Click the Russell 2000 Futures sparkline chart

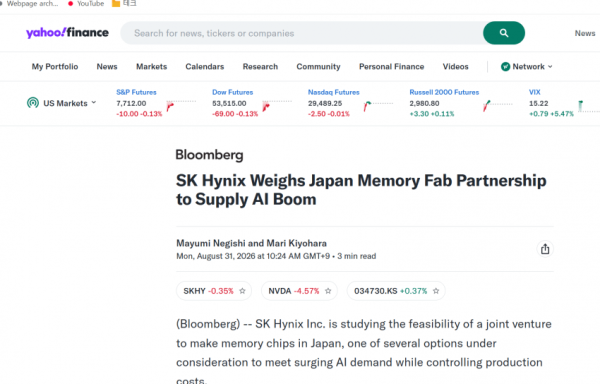497,106
